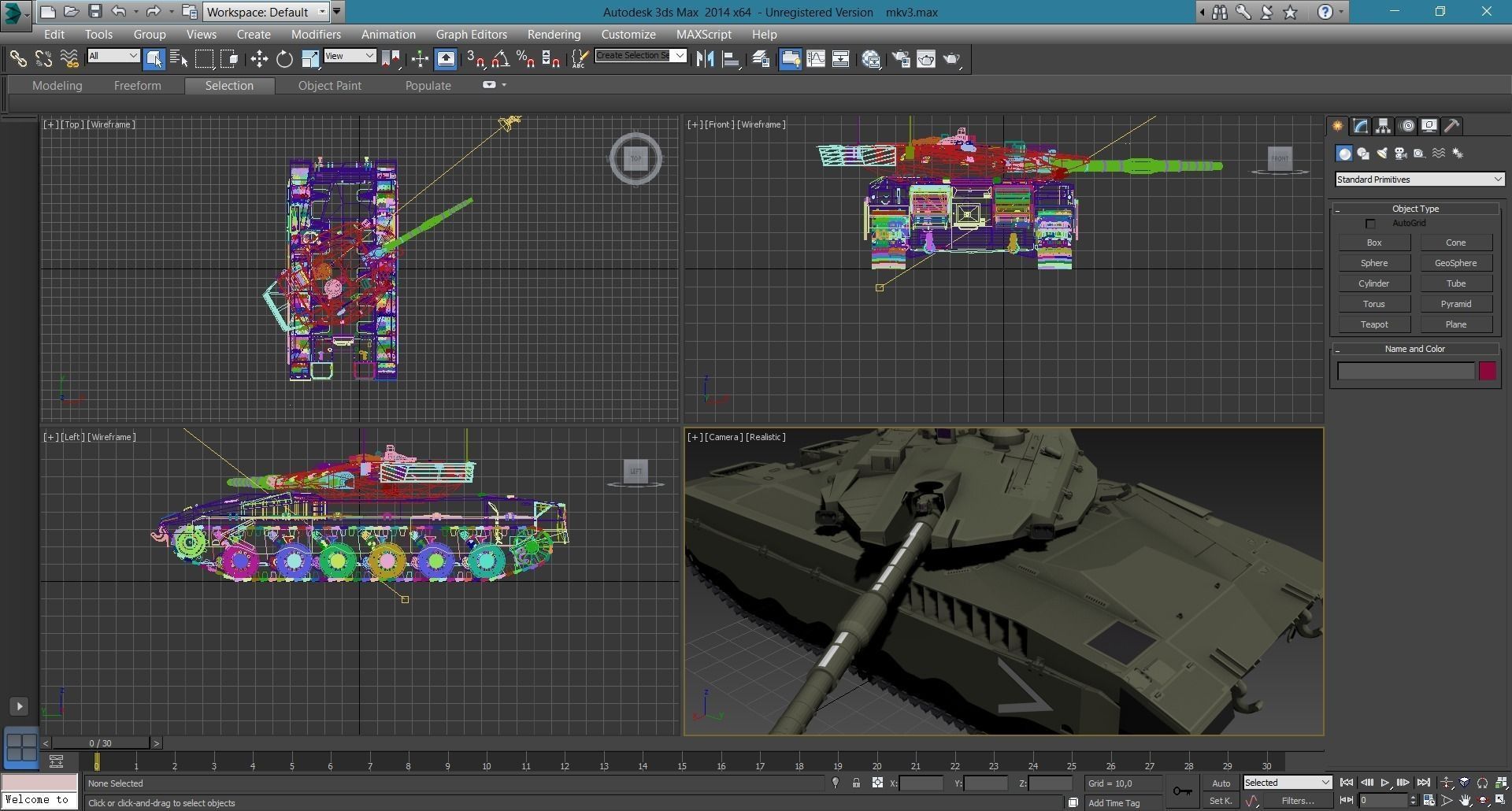
Task: Toggle Spinner Snap
Action: click(551, 59)
